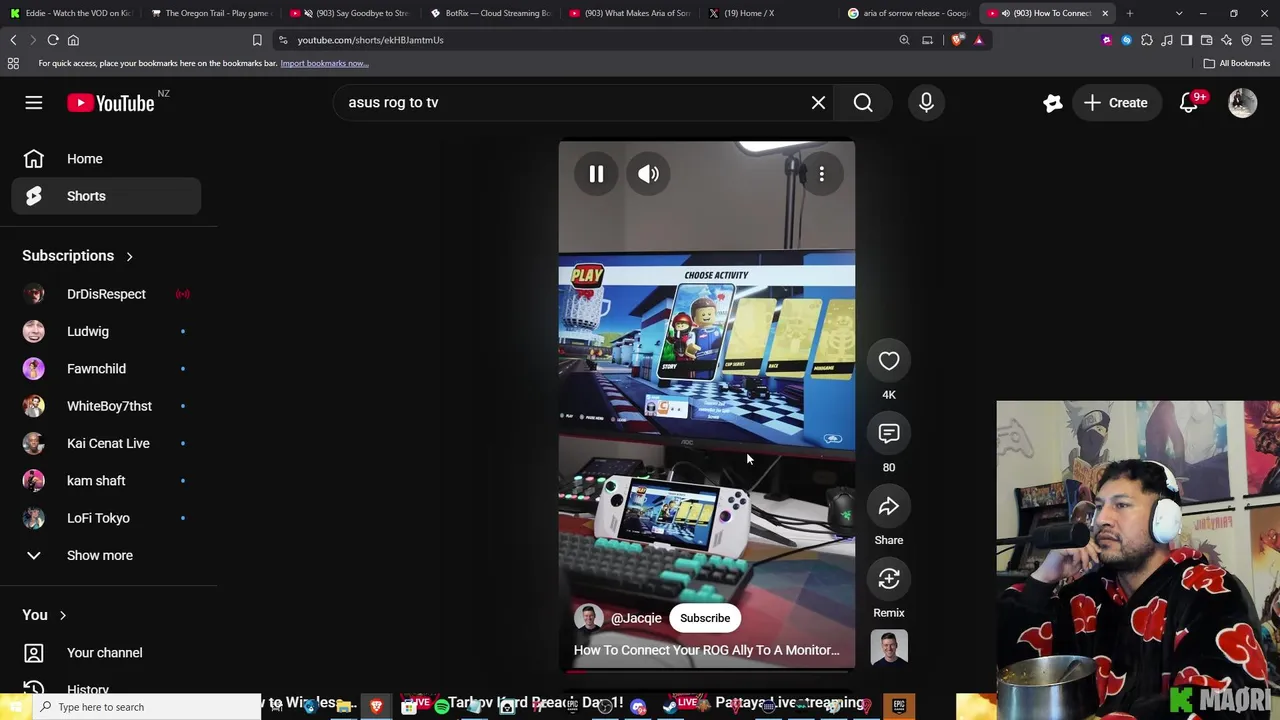Like the Short with the heart icon
Screen dimensions: 1280x720
[x=889, y=361]
